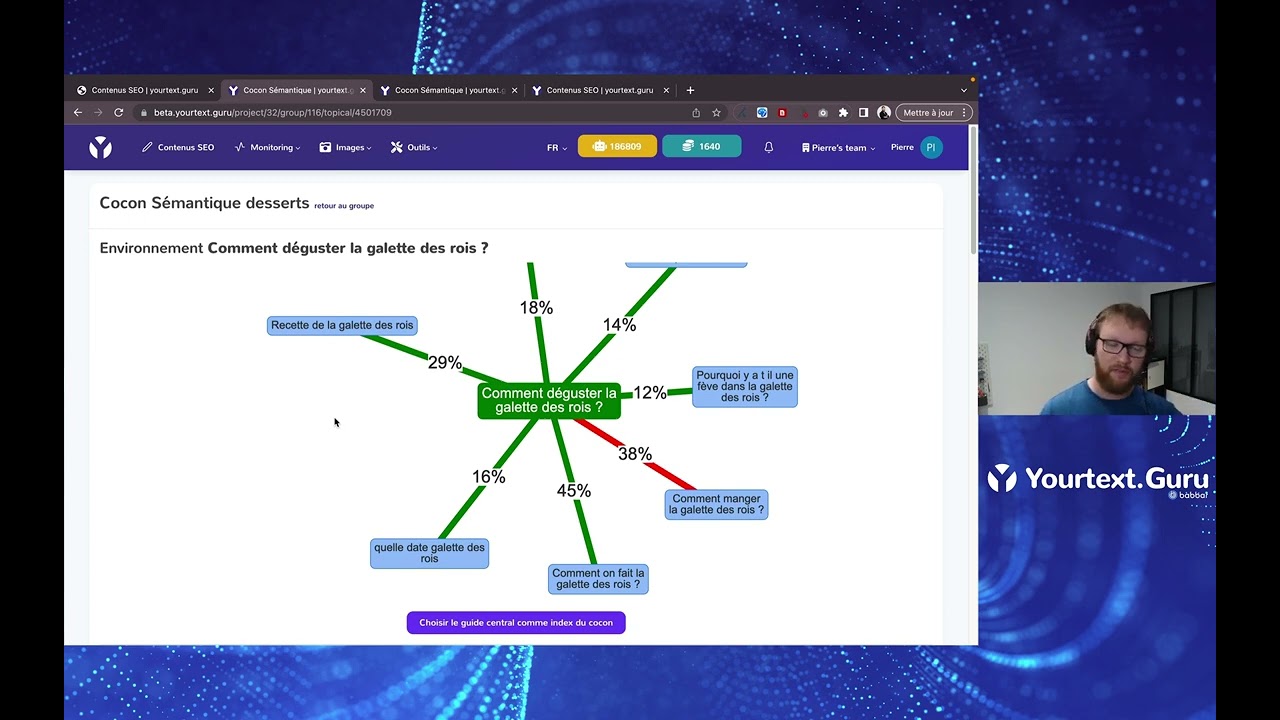Open Pierre's team dropdown
The height and width of the screenshot is (720, 1280).
(x=838, y=147)
